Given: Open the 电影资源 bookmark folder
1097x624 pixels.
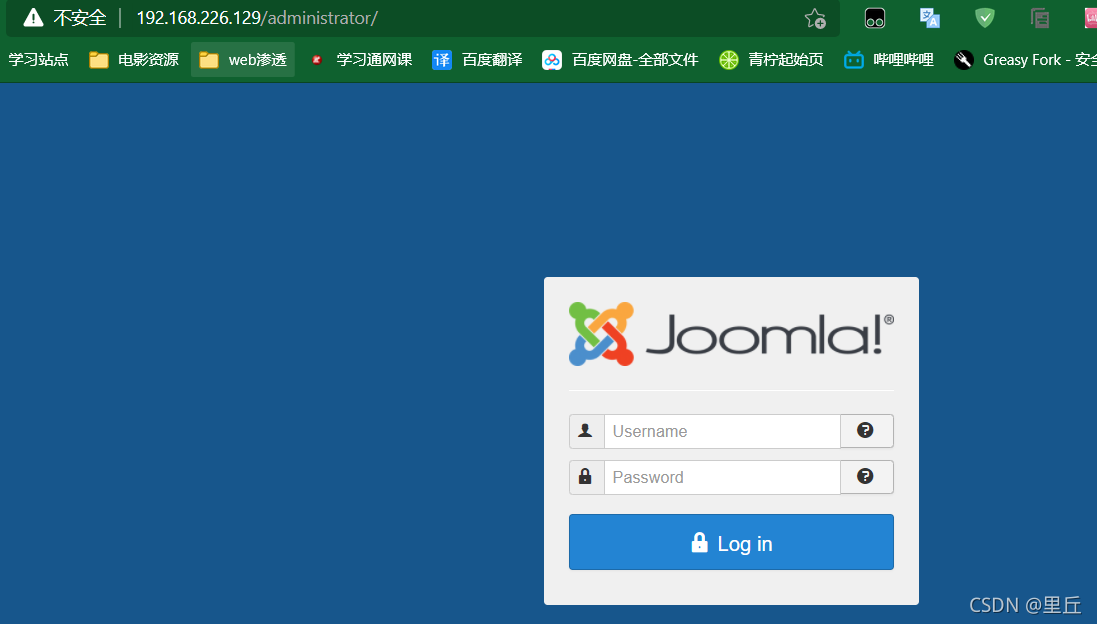Looking at the screenshot, I should coord(134,60).
